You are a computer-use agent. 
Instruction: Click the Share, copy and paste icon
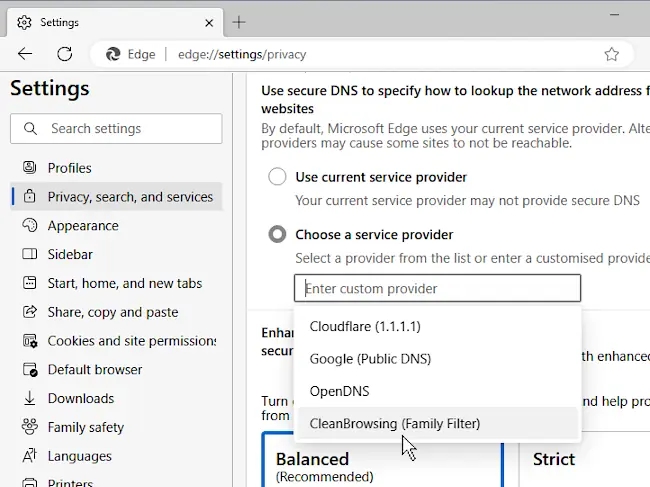[29, 311]
